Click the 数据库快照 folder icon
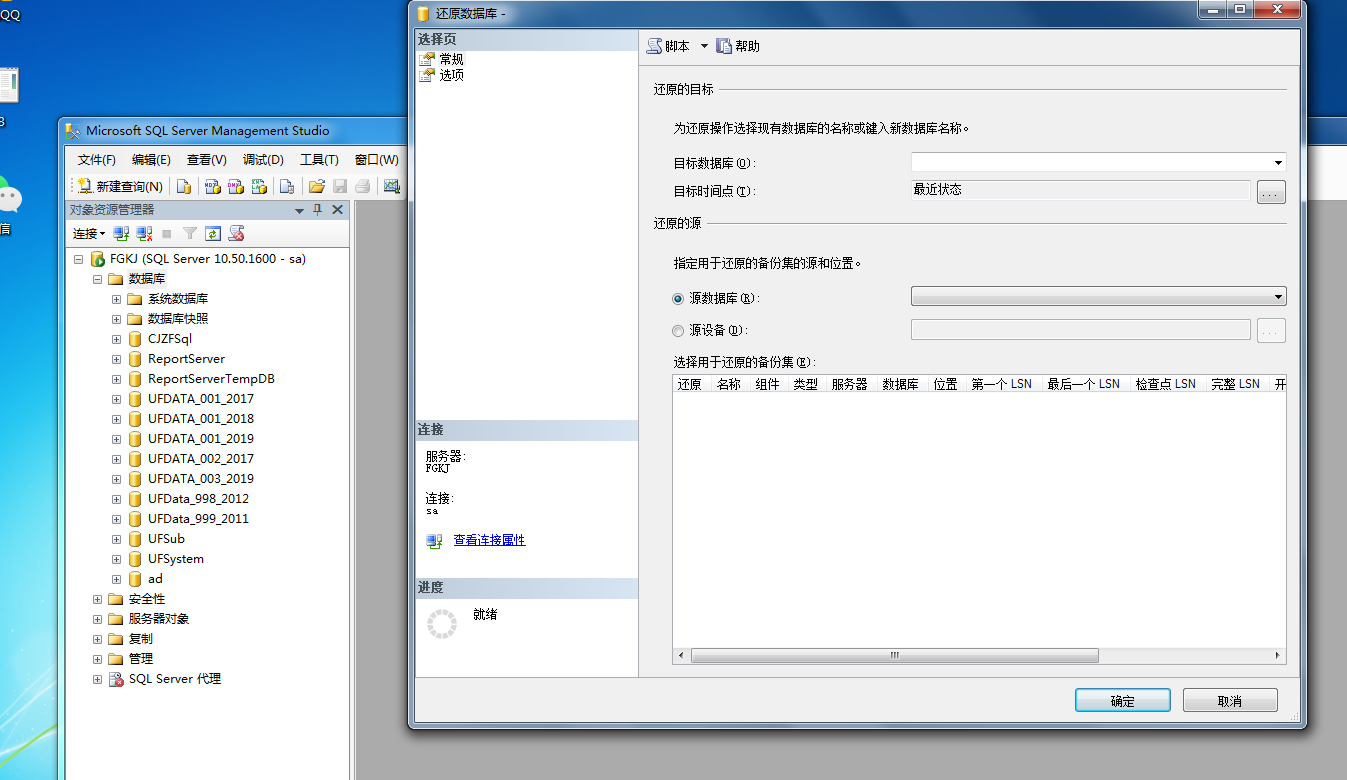 click(x=135, y=319)
